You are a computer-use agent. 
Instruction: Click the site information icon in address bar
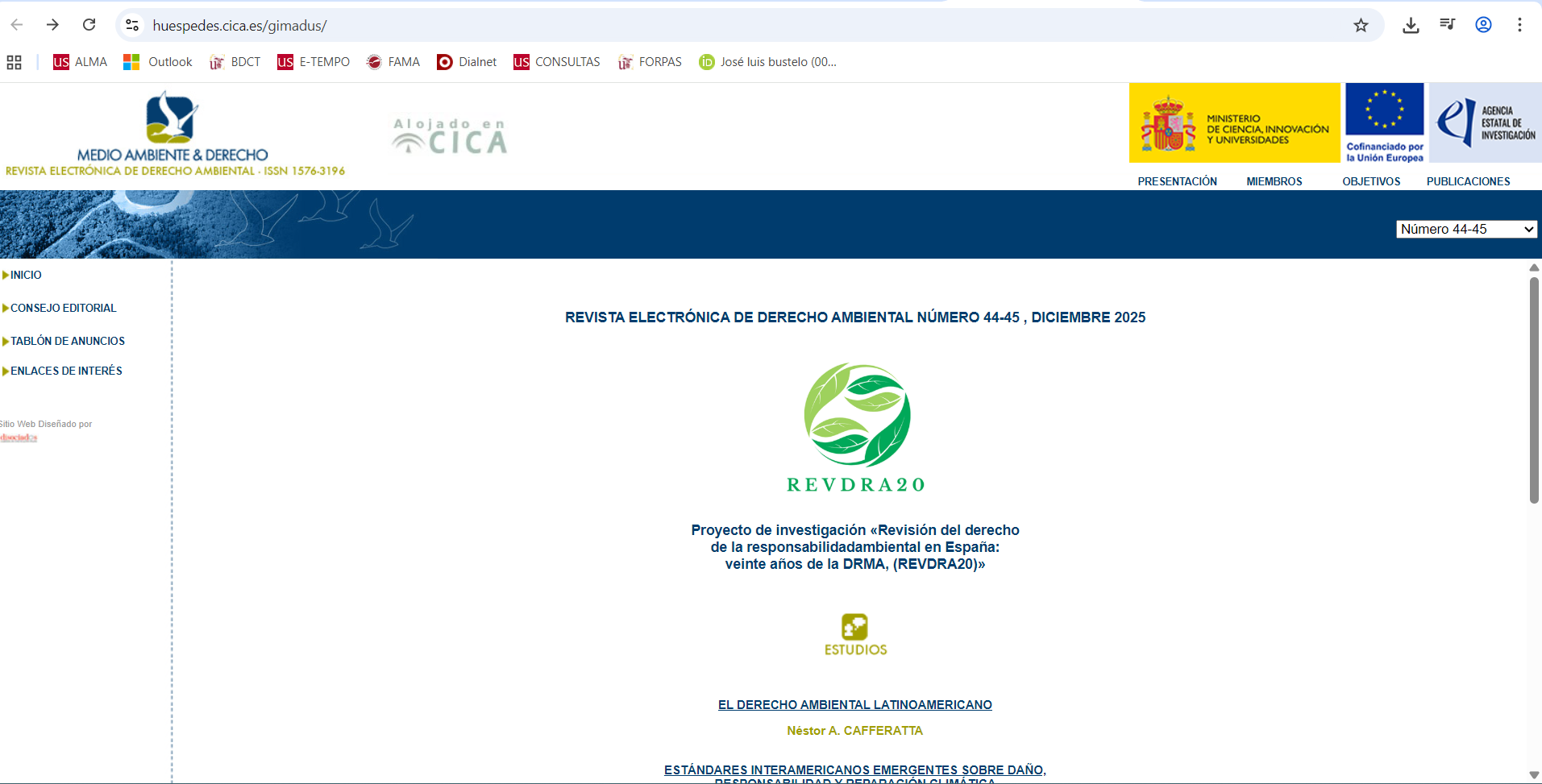tap(132, 25)
